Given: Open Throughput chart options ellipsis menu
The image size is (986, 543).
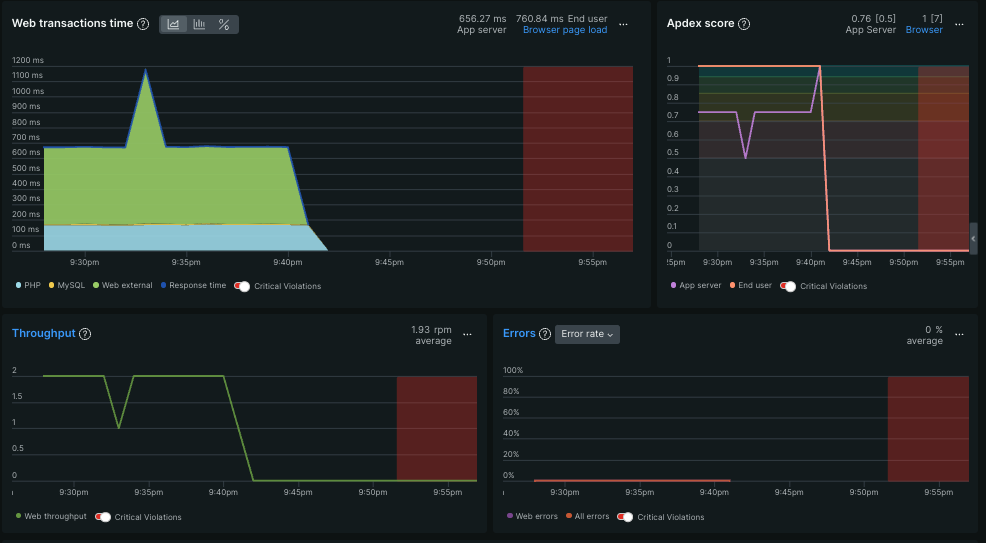Looking at the screenshot, I should pos(467,334).
